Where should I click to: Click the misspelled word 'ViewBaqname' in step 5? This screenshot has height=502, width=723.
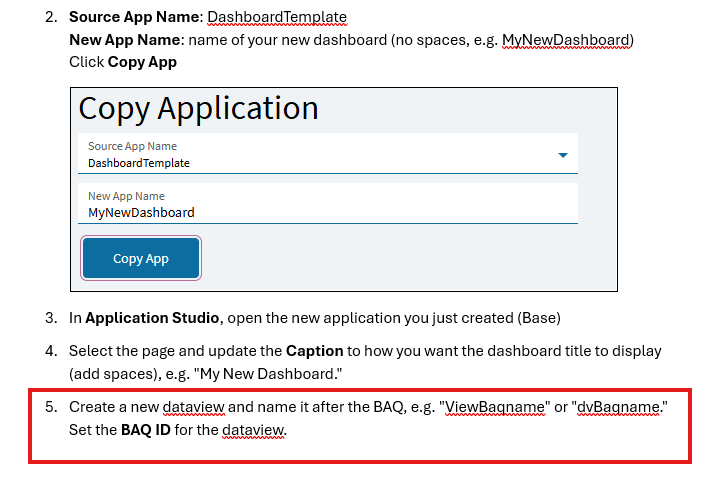[x=495, y=407]
